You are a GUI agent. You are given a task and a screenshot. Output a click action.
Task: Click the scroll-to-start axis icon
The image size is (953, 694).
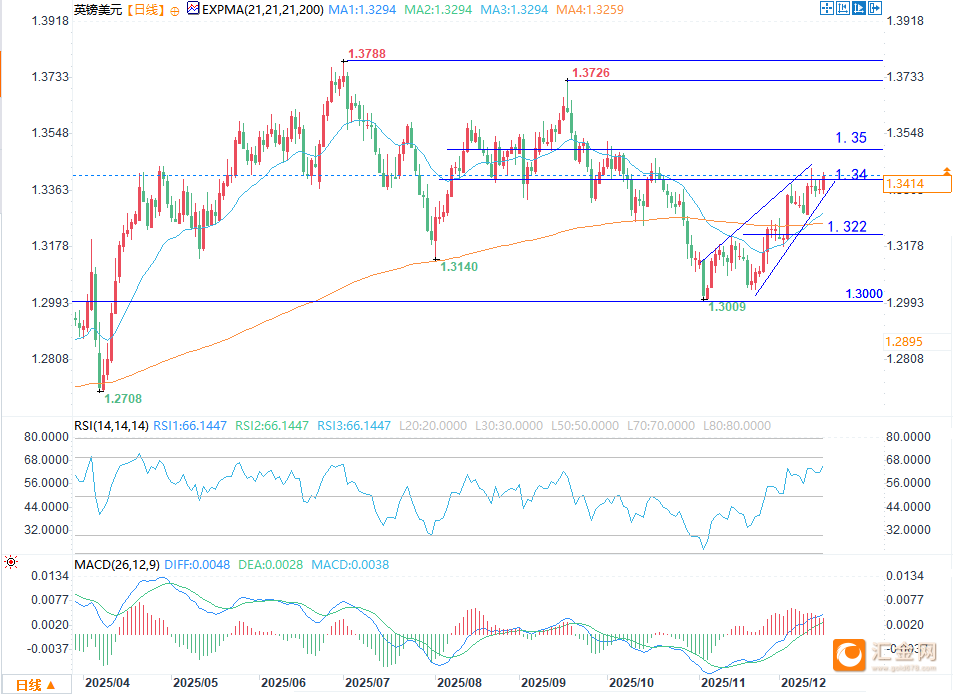(842, 8)
